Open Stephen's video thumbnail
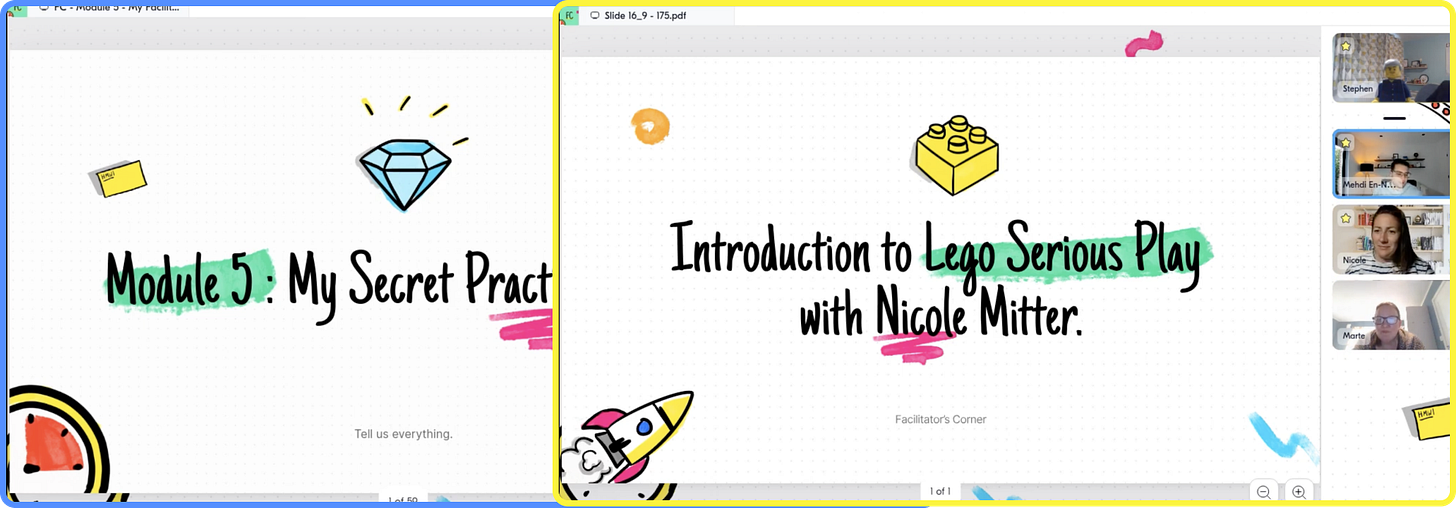Viewport: 1456px width, 508px height. pyautogui.click(x=1391, y=67)
